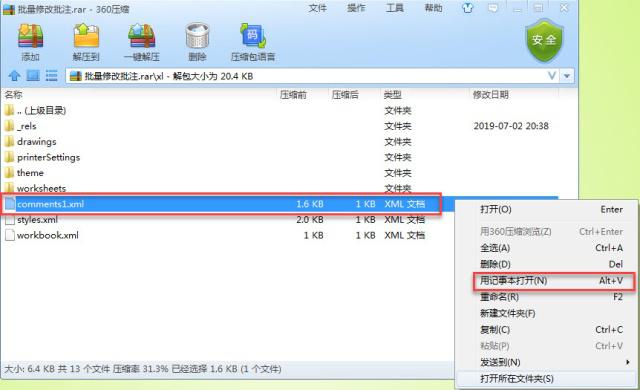Select the _rels folder icon
Viewport: 640px width, 390px height.
coord(9,126)
